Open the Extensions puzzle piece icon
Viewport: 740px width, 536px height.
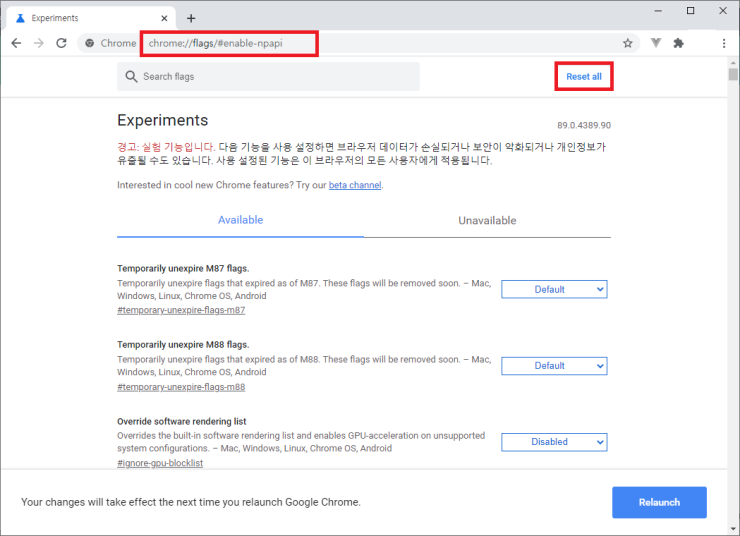(x=679, y=43)
